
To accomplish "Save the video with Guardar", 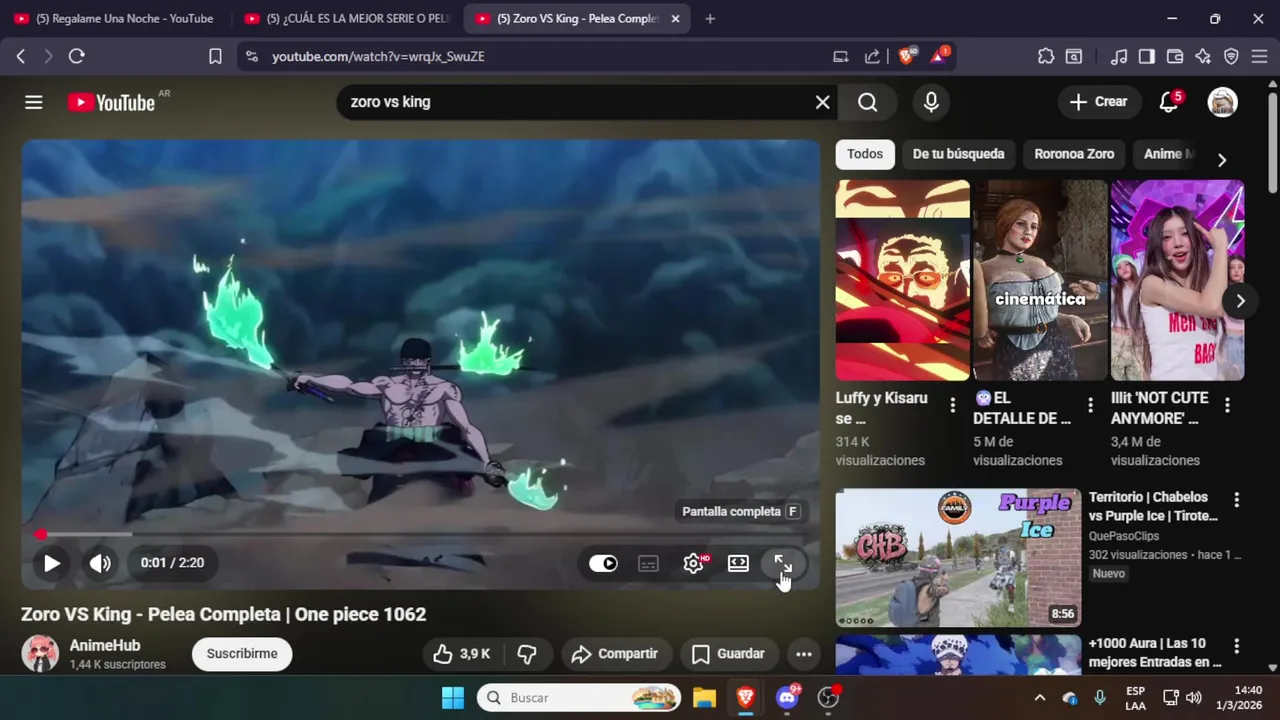I will (728, 654).
